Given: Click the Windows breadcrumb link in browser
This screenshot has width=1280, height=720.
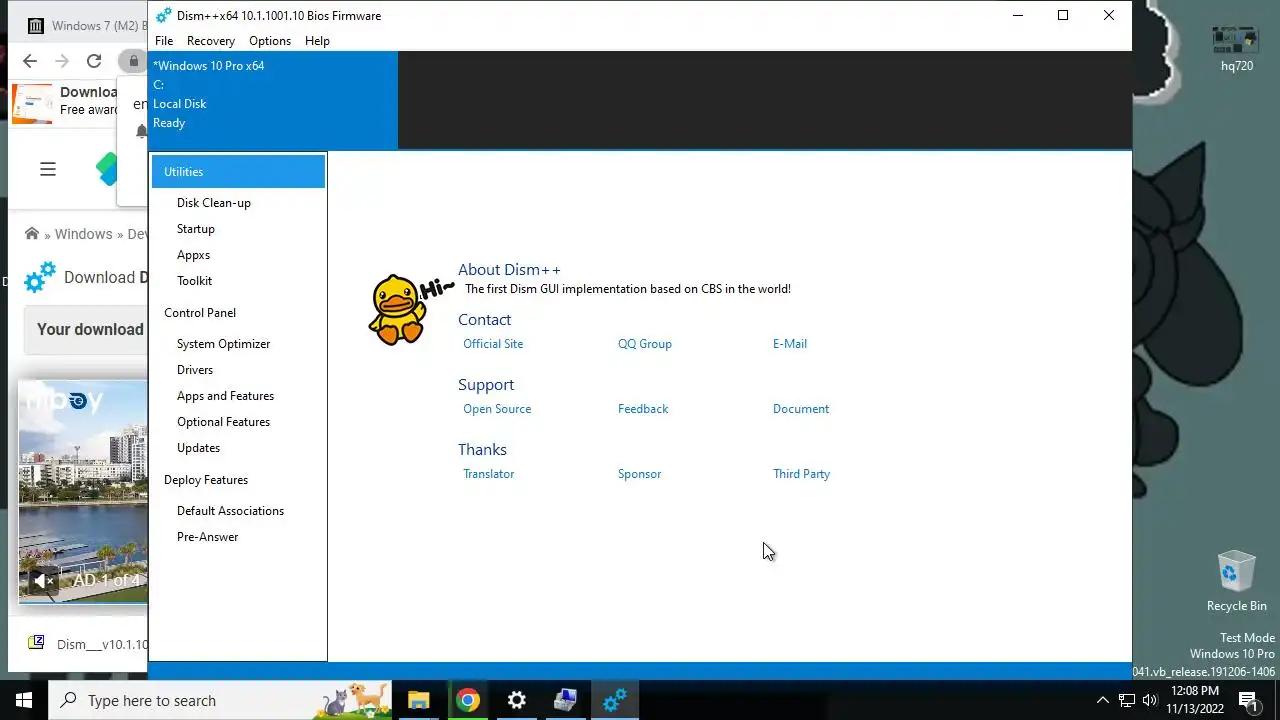Looking at the screenshot, I should coord(83,234).
